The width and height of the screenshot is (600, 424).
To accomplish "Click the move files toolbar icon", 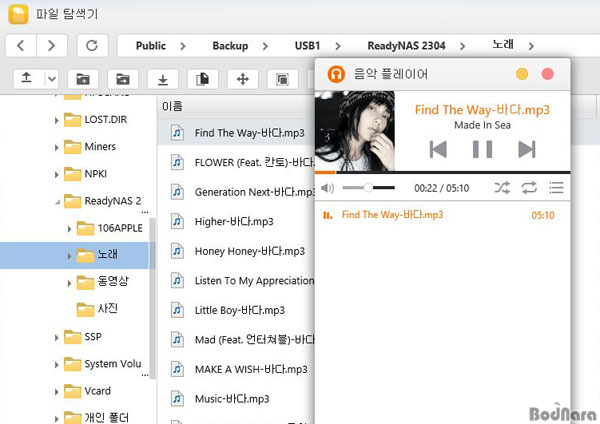I will click(243, 79).
